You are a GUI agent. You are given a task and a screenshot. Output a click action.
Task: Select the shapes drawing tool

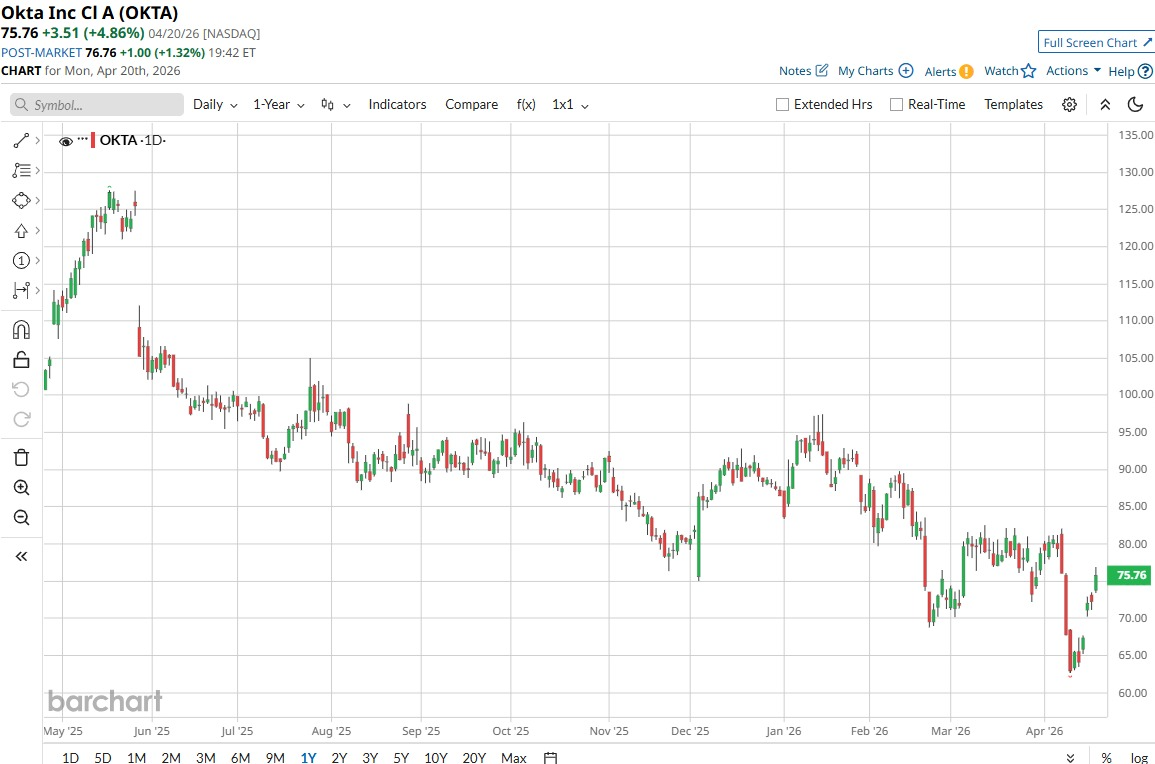click(x=21, y=200)
